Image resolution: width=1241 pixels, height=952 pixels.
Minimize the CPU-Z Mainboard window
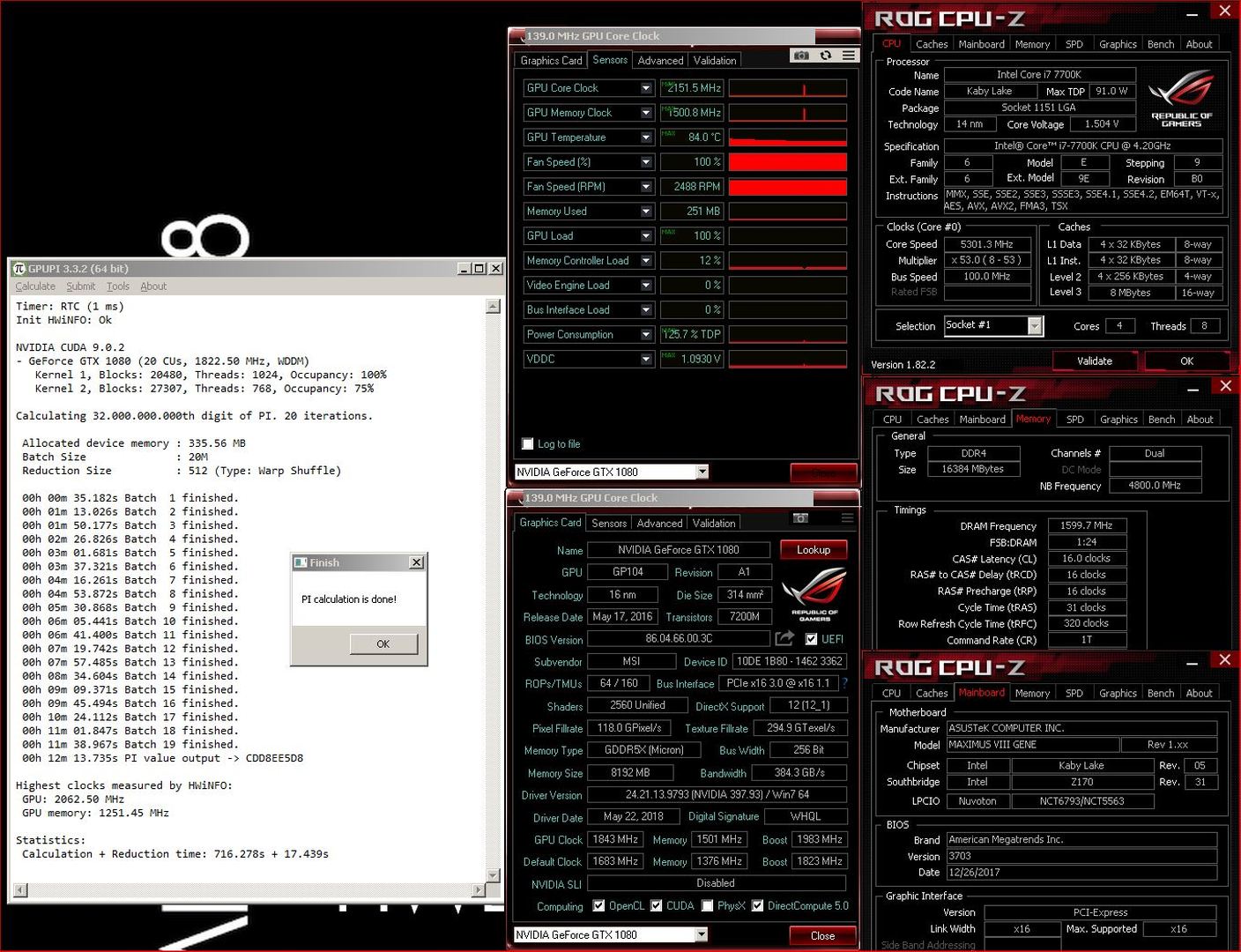[1193, 663]
